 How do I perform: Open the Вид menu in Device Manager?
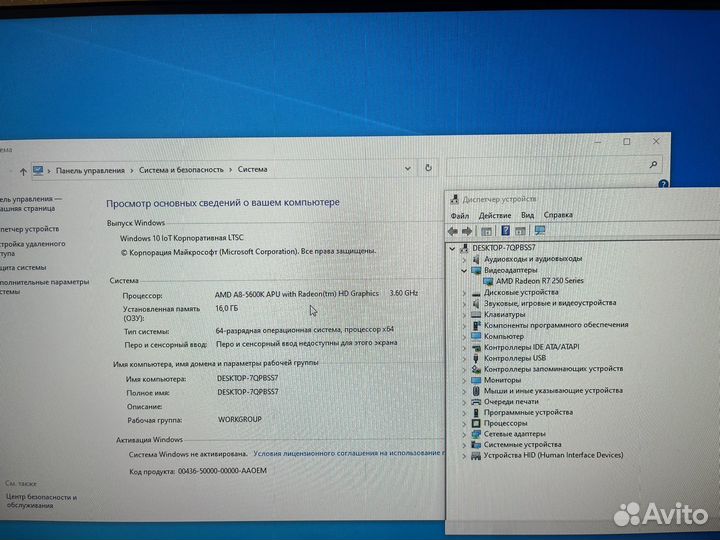coord(527,215)
